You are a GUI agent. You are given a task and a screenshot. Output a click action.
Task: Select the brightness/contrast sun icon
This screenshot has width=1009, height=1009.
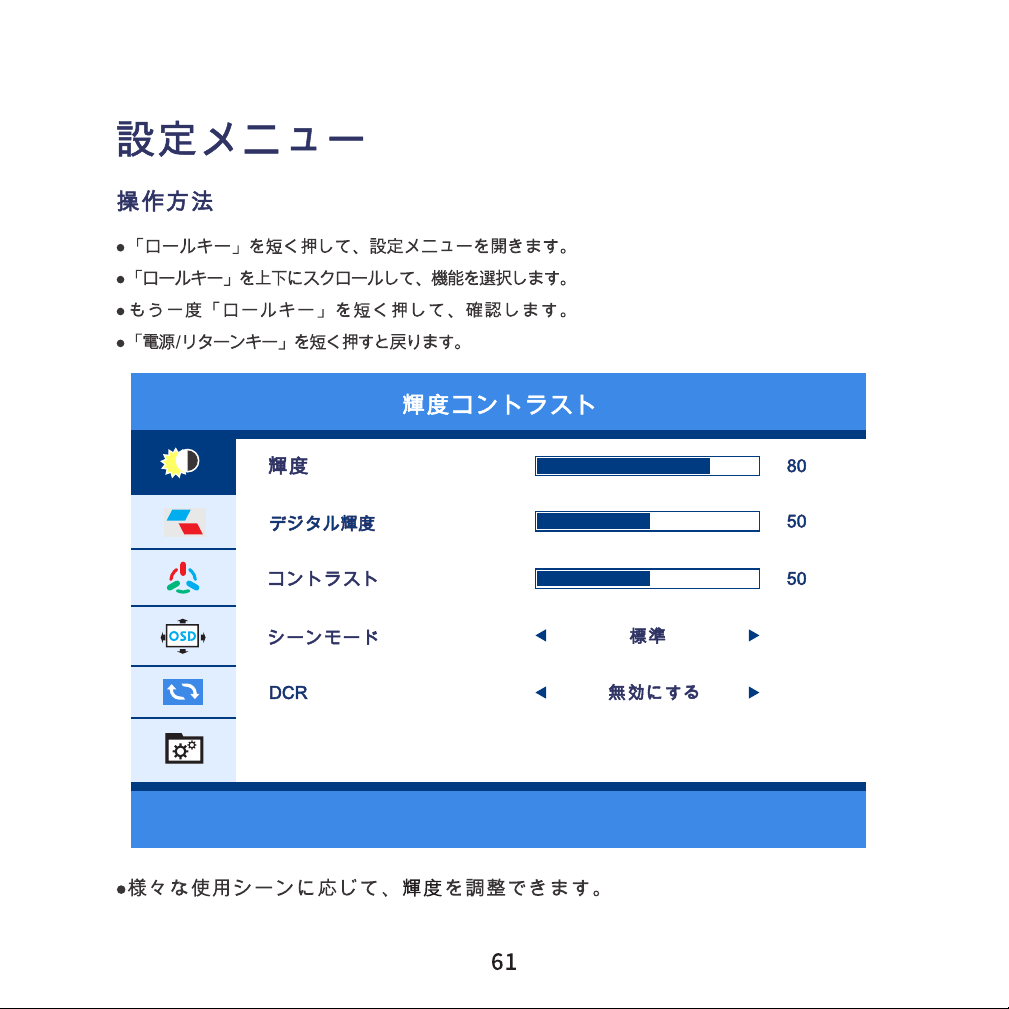180,462
